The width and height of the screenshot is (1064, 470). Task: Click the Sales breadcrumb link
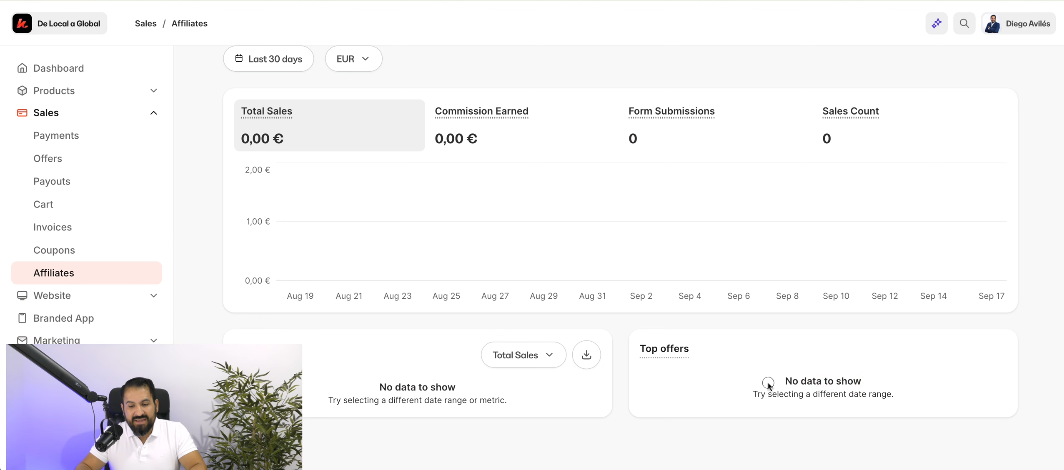[x=146, y=23]
